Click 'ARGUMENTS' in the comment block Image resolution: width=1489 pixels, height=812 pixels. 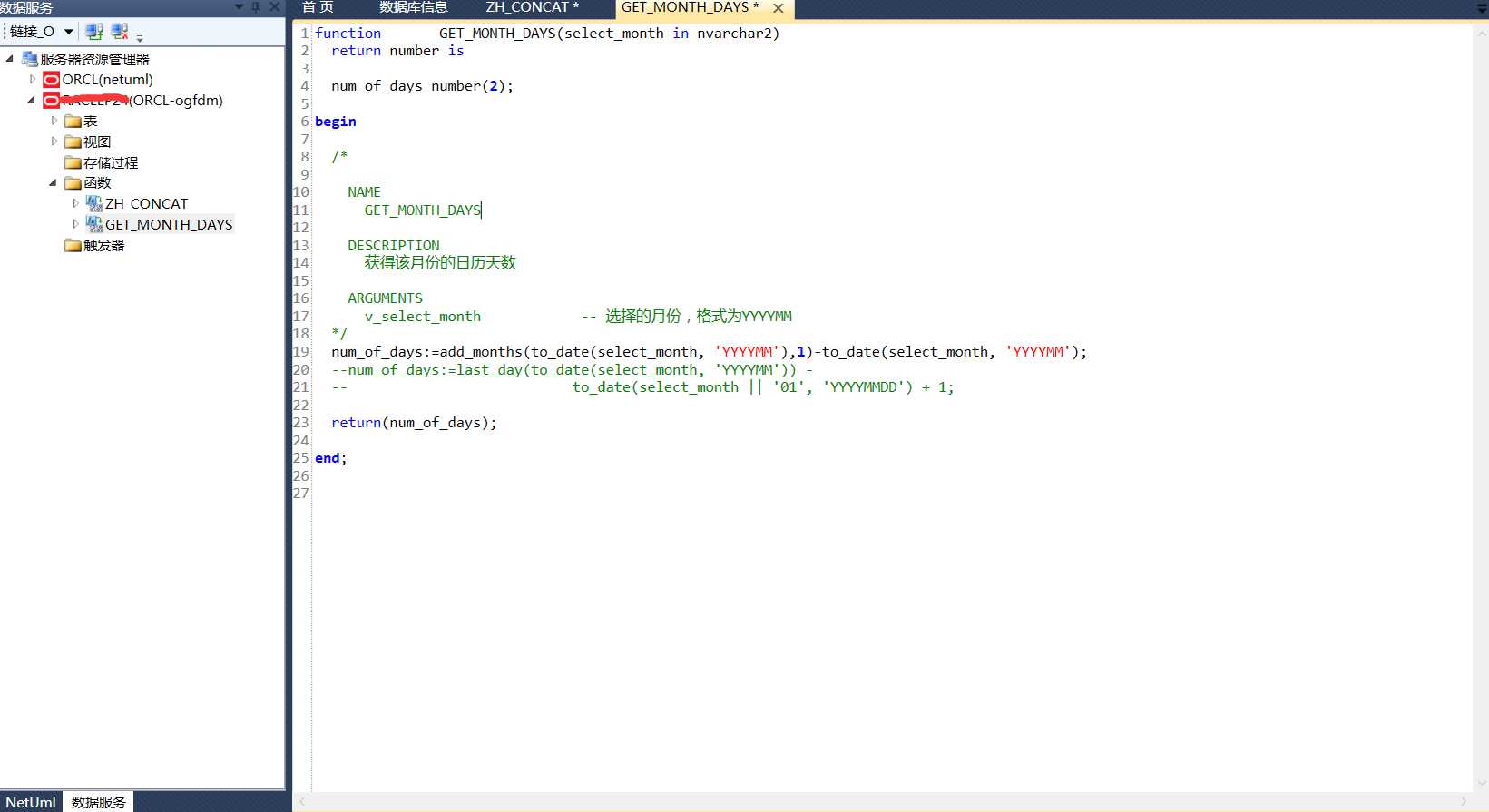(386, 298)
